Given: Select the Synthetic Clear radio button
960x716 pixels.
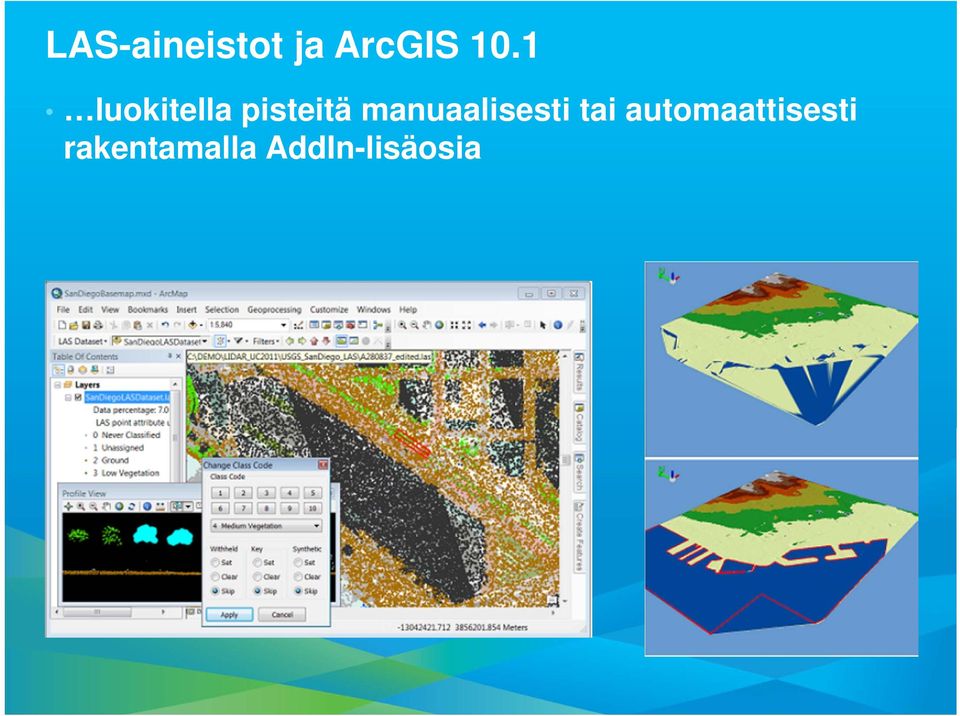Looking at the screenshot, I should (298, 577).
